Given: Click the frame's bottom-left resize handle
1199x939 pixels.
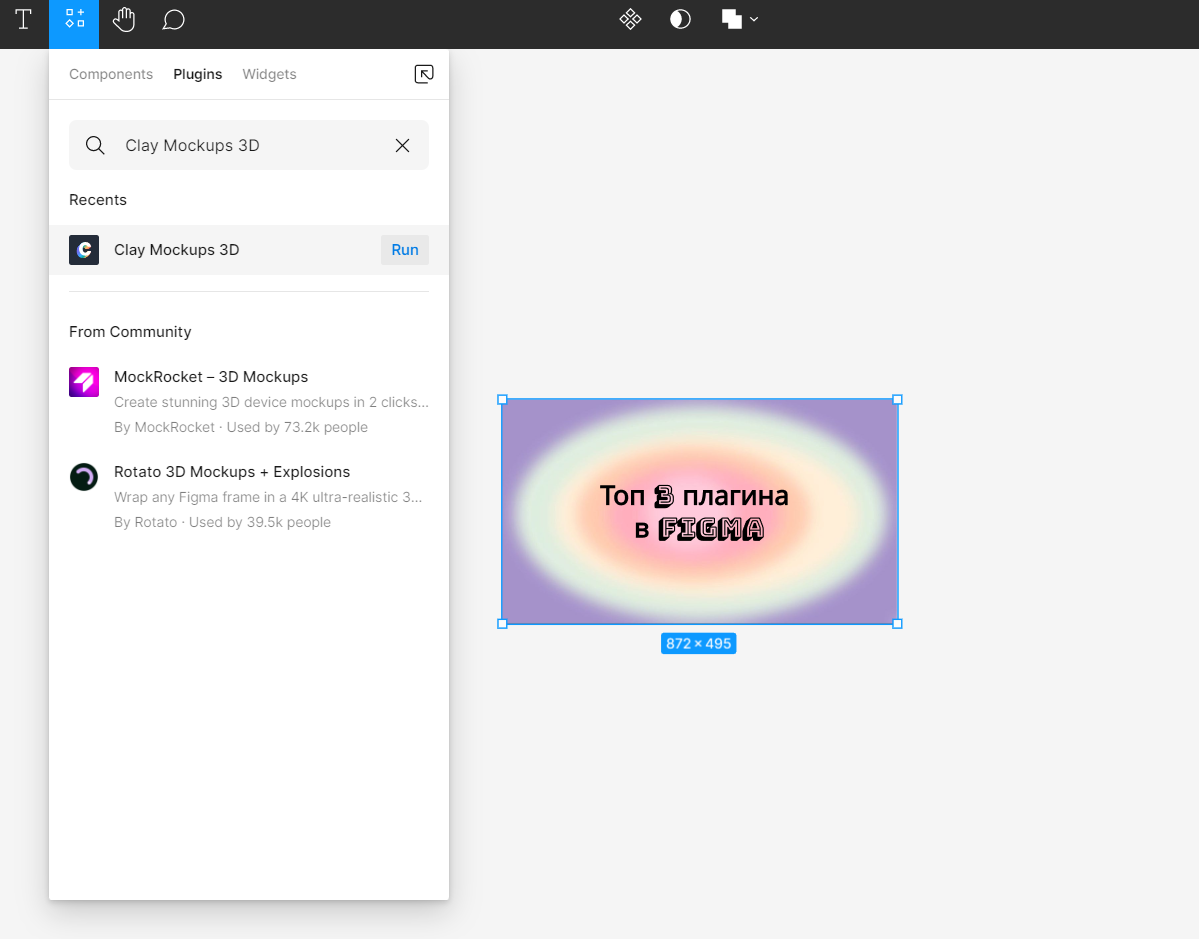Looking at the screenshot, I should tap(502, 624).
